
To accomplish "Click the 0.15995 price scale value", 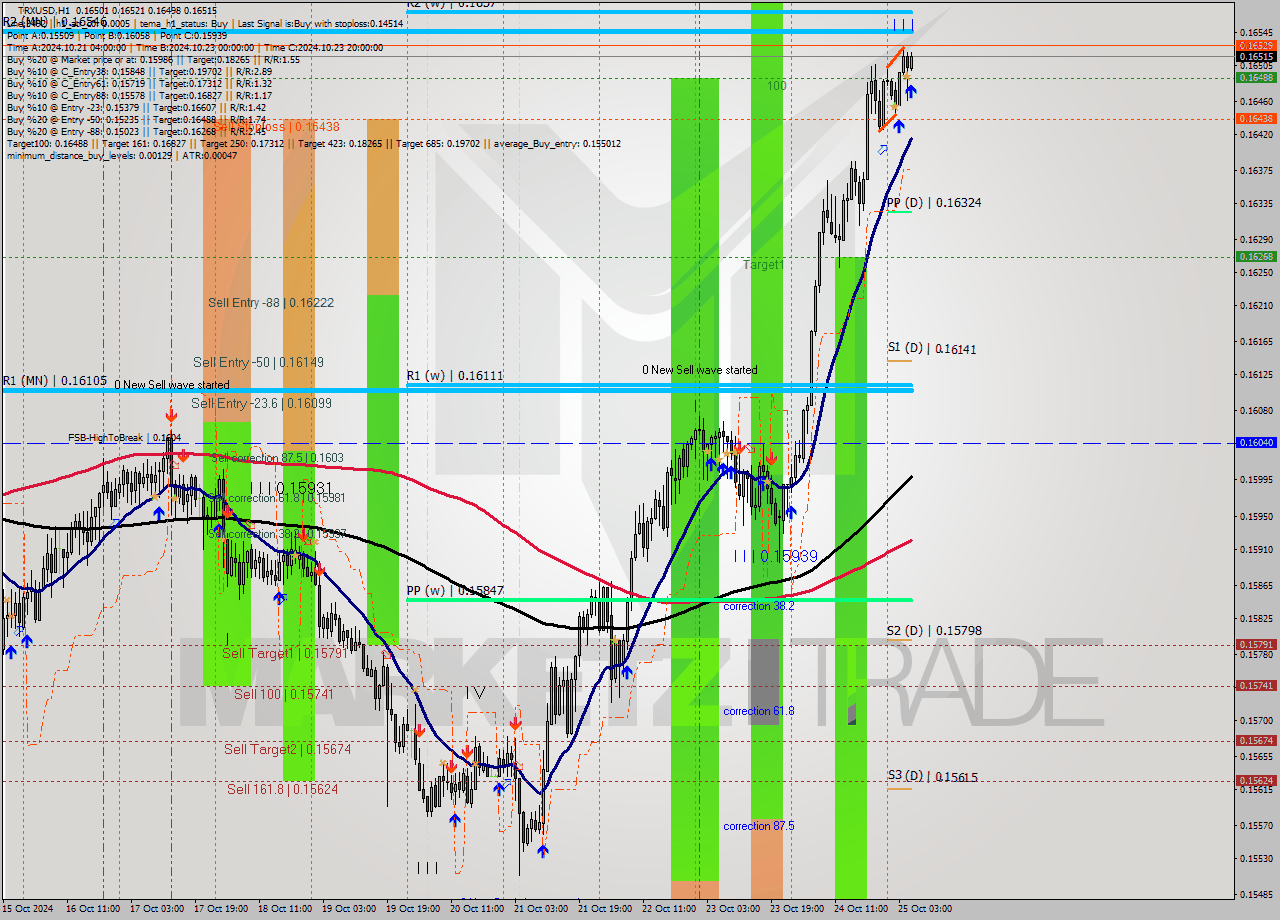I will pos(1256,480).
